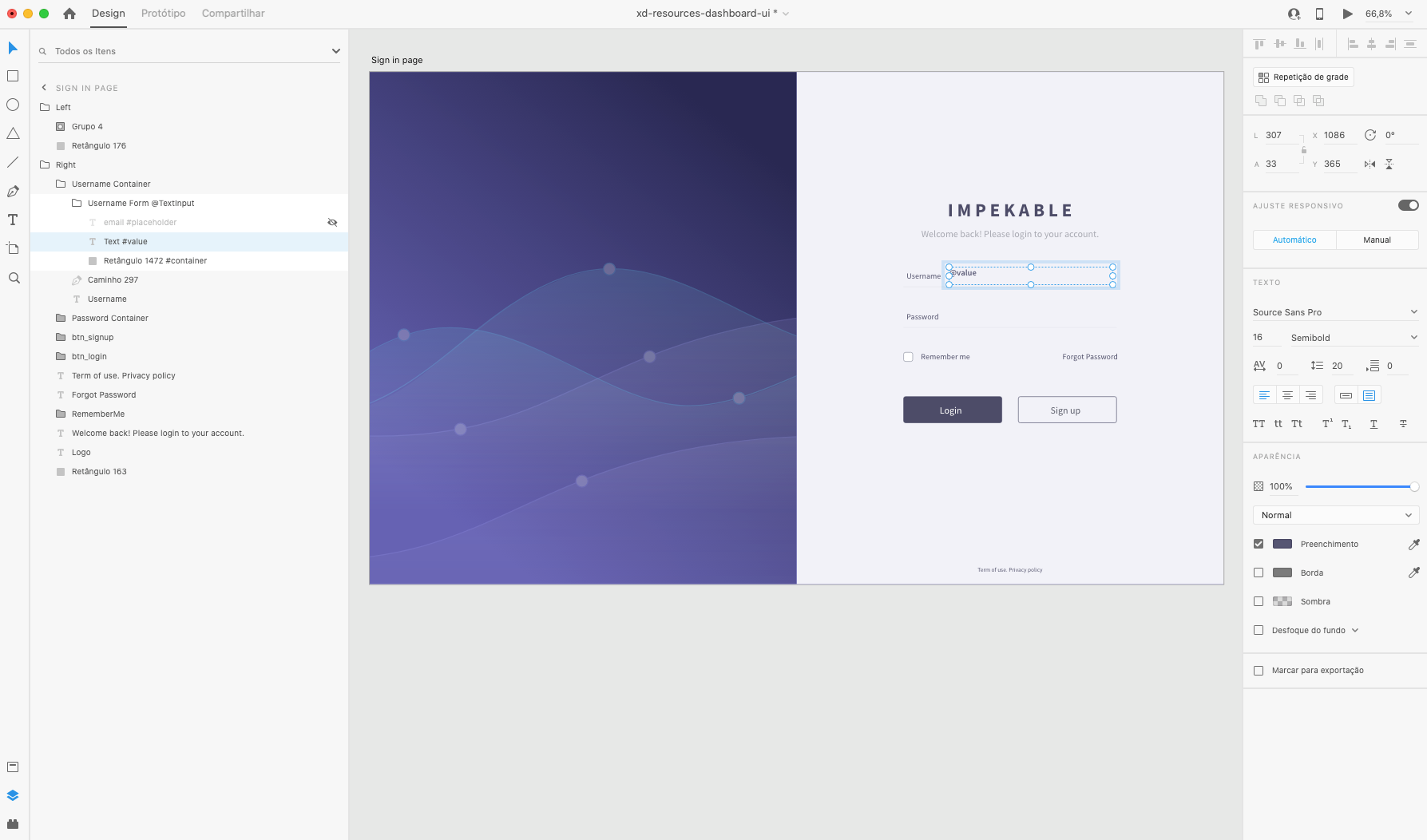The height and width of the screenshot is (840, 1427).
Task: Click the rotation icon
Action: click(x=1370, y=135)
